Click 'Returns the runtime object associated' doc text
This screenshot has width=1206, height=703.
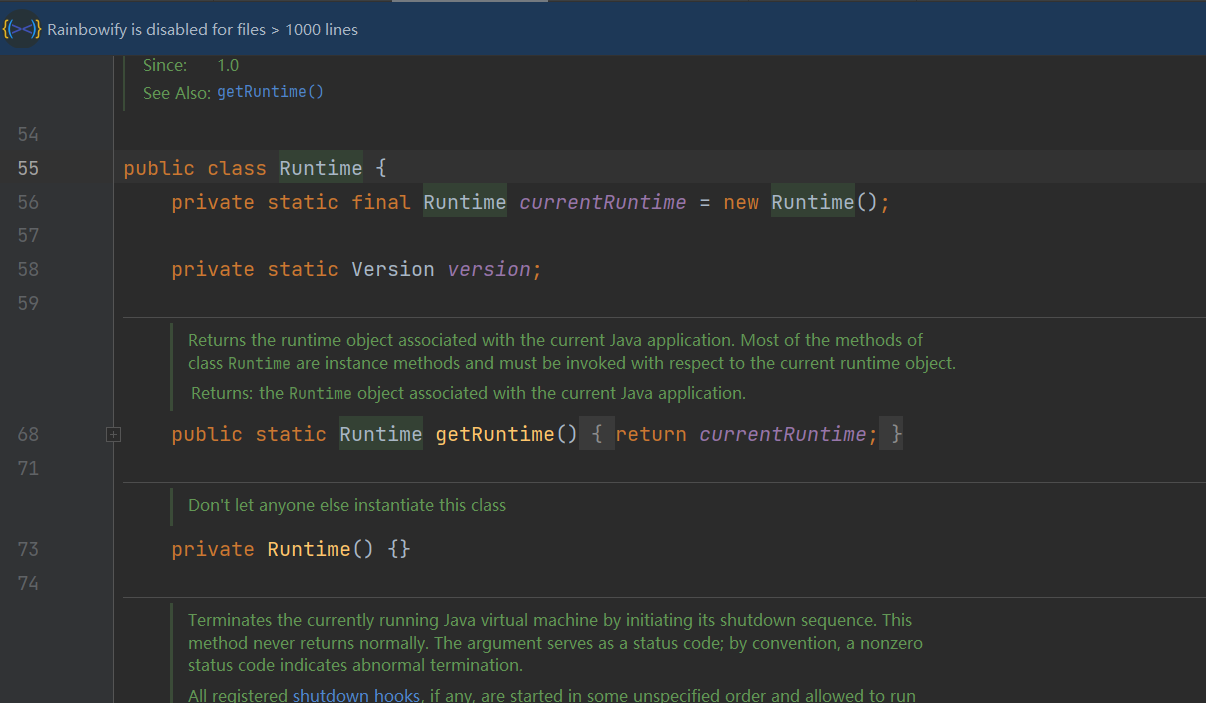pyautogui.click(x=572, y=351)
